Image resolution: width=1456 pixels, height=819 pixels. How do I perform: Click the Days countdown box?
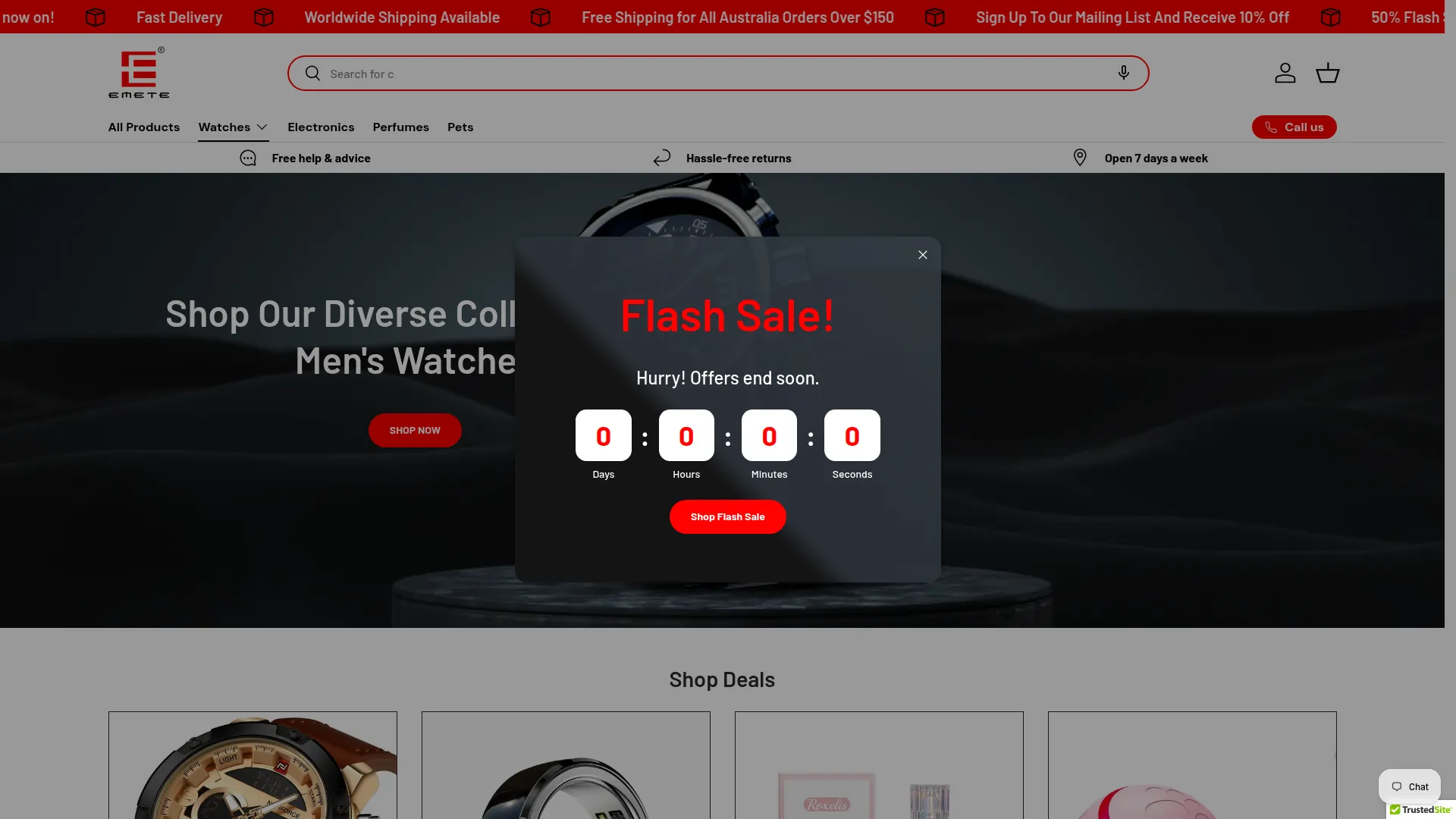click(603, 435)
